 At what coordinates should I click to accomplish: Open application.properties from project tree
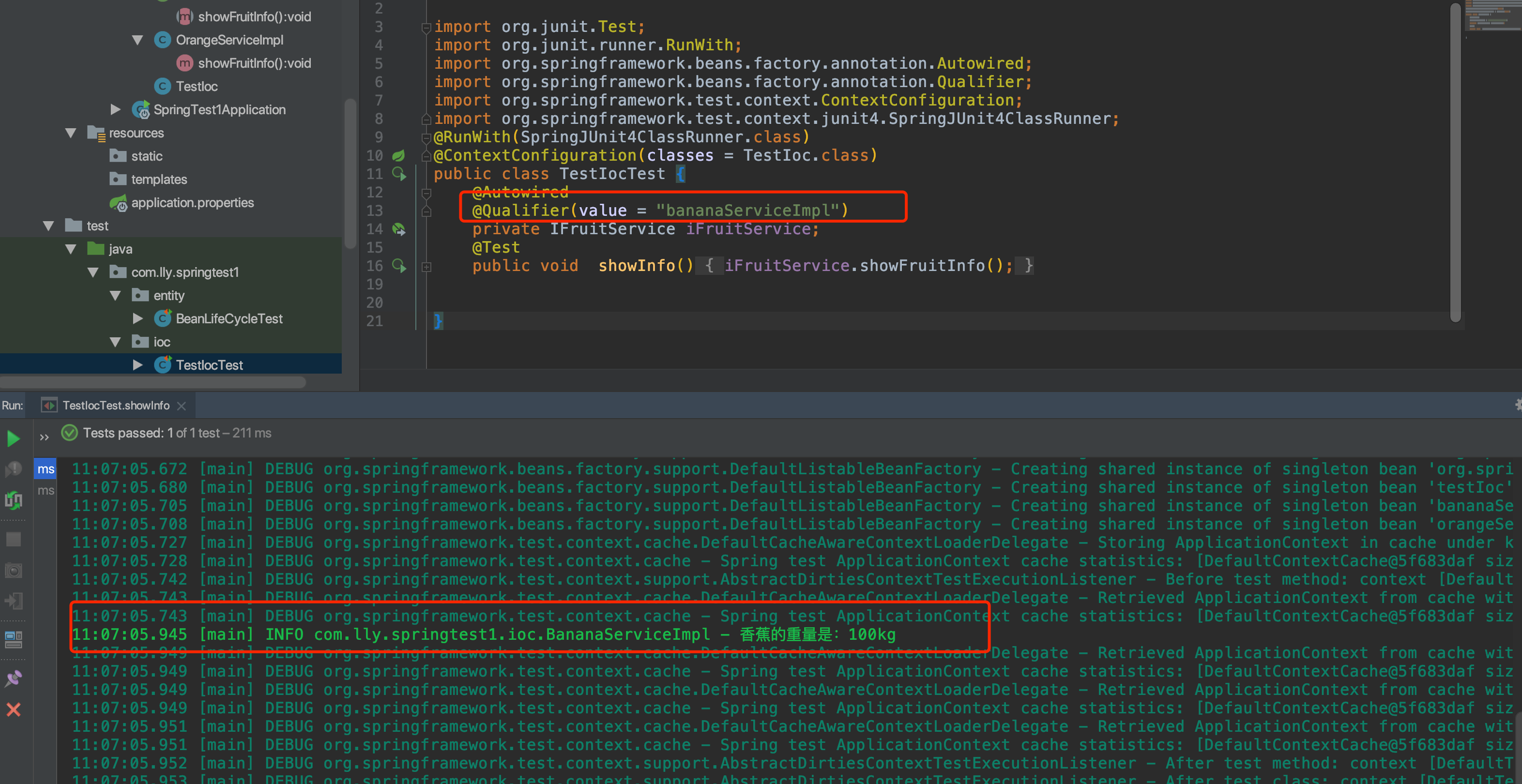coord(192,203)
